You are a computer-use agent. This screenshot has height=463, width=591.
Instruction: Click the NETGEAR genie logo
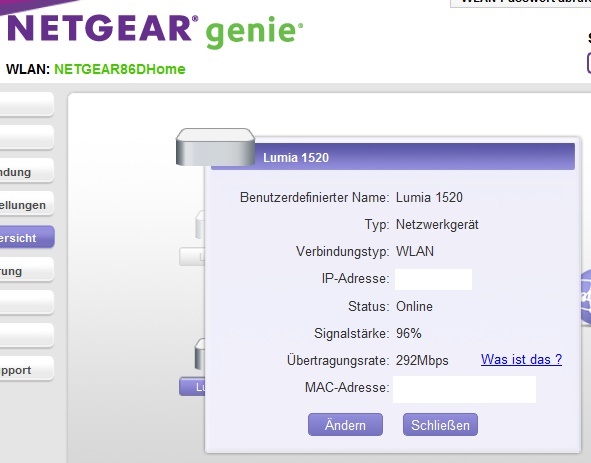click(155, 31)
